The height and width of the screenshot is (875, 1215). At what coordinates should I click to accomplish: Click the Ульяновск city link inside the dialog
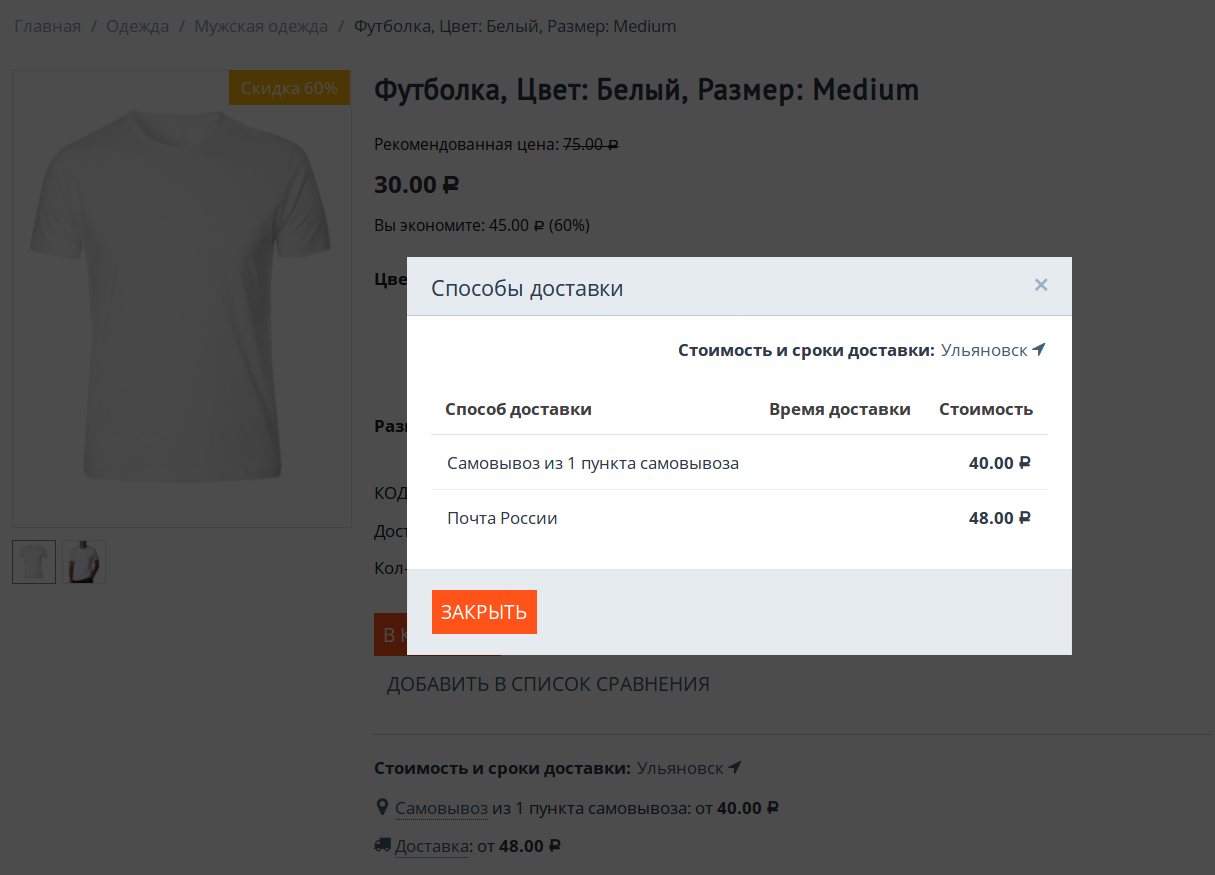click(984, 350)
